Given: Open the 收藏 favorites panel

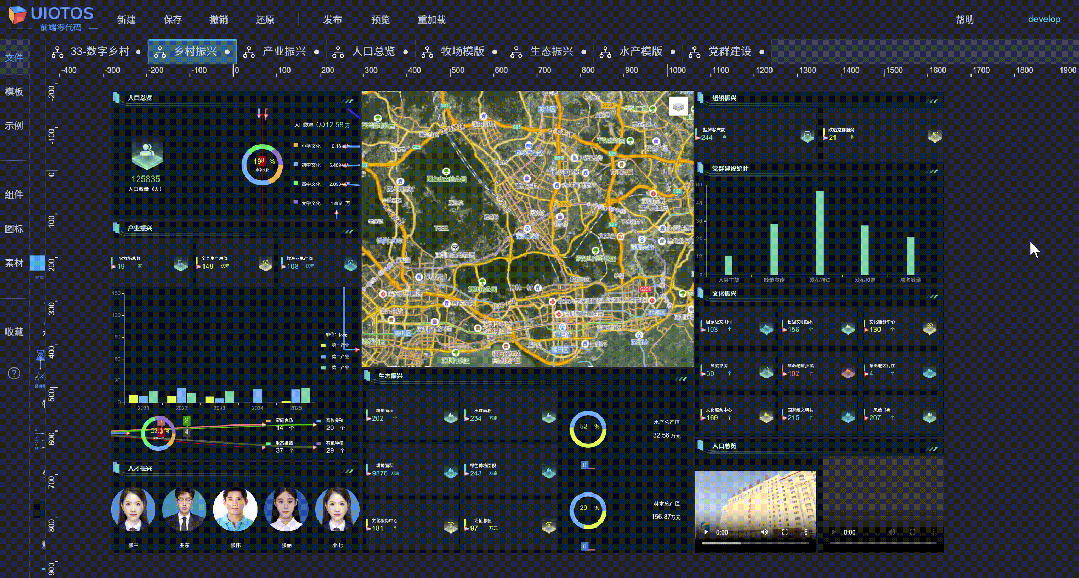Looking at the screenshot, I should click(14, 332).
